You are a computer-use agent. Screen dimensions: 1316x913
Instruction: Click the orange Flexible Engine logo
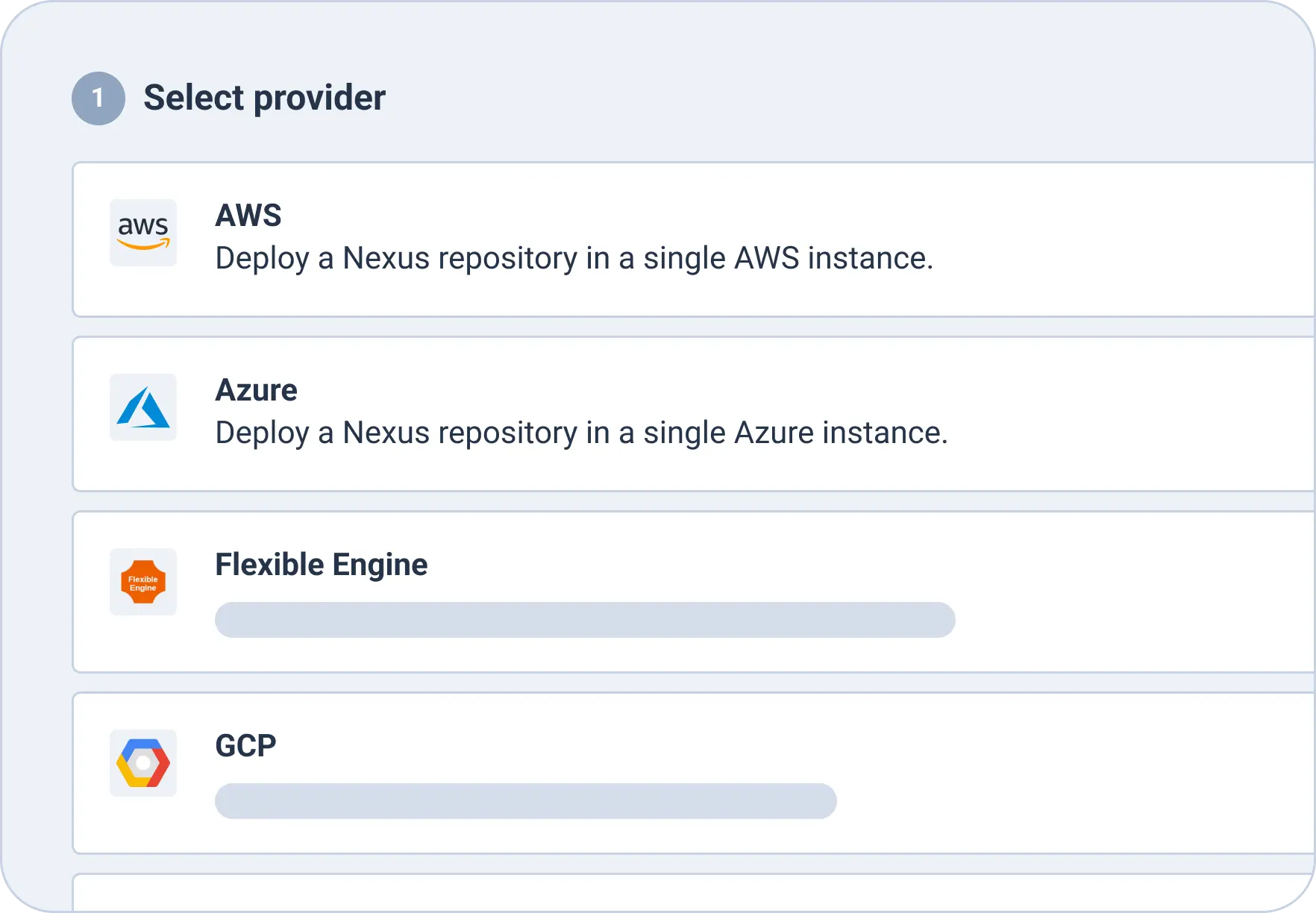(x=143, y=582)
